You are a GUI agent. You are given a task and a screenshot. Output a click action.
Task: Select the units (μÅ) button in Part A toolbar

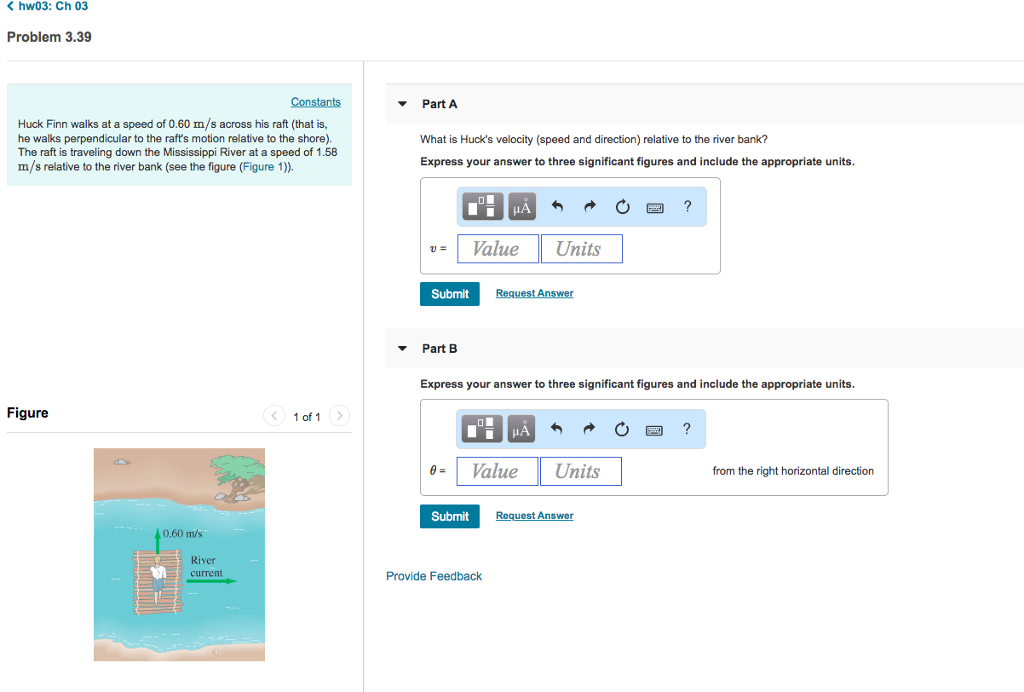[x=520, y=206]
